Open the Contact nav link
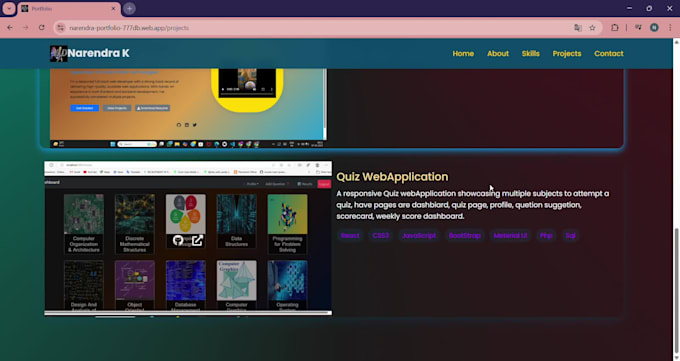Viewport: 680px width, 361px height. (609, 53)
